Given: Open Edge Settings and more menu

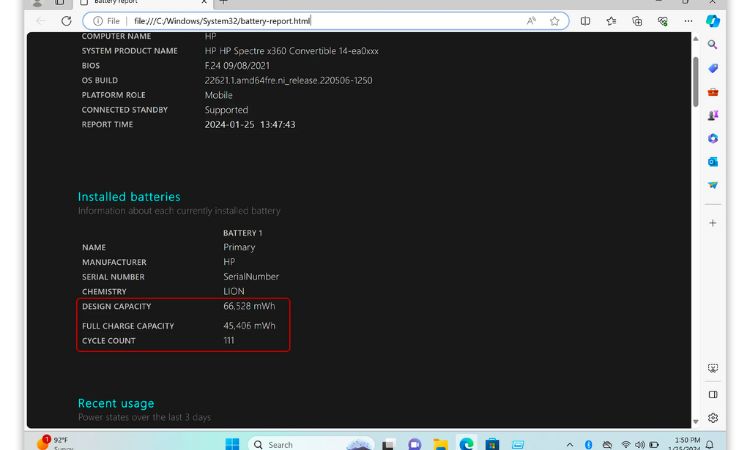Looking at the screenshot, I should pyautogui.click(x=688, y=21).
